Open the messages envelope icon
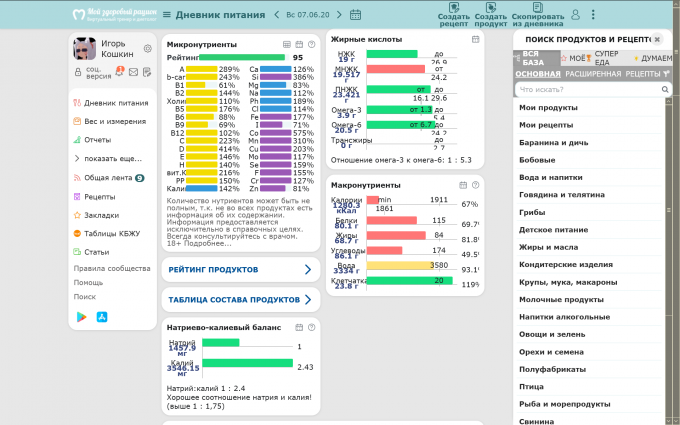Viewport: 680px width, 425px height. tap(134, 73)
